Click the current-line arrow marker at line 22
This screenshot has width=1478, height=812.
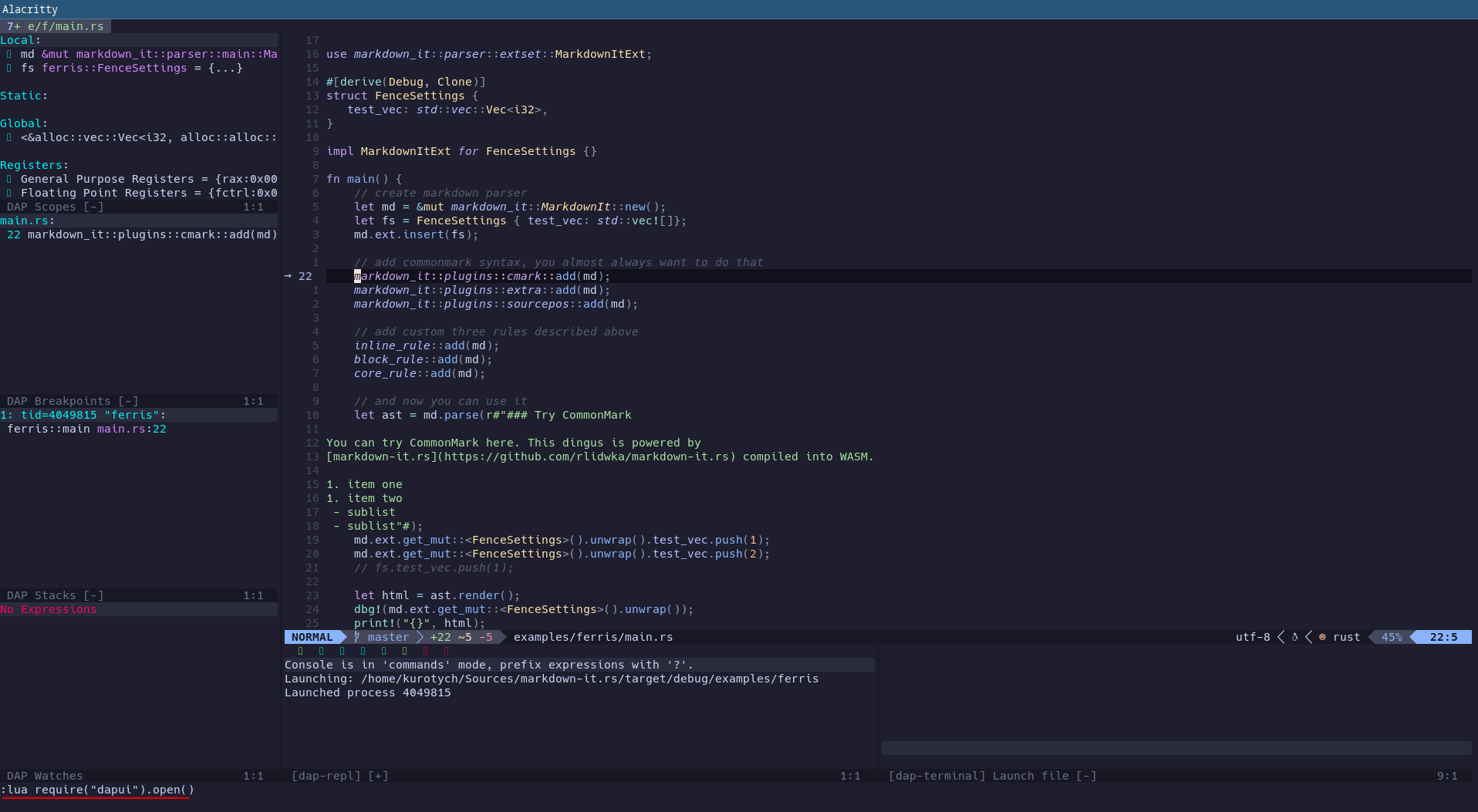[289, 276]
